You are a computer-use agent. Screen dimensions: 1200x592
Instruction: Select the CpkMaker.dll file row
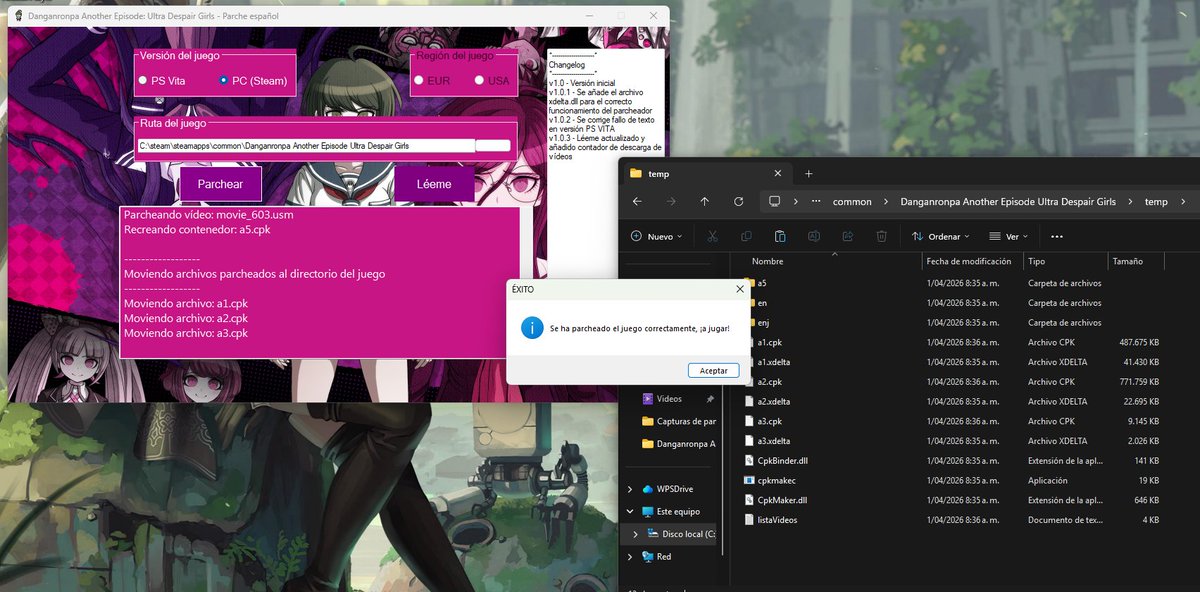click(x=955, y=500)
